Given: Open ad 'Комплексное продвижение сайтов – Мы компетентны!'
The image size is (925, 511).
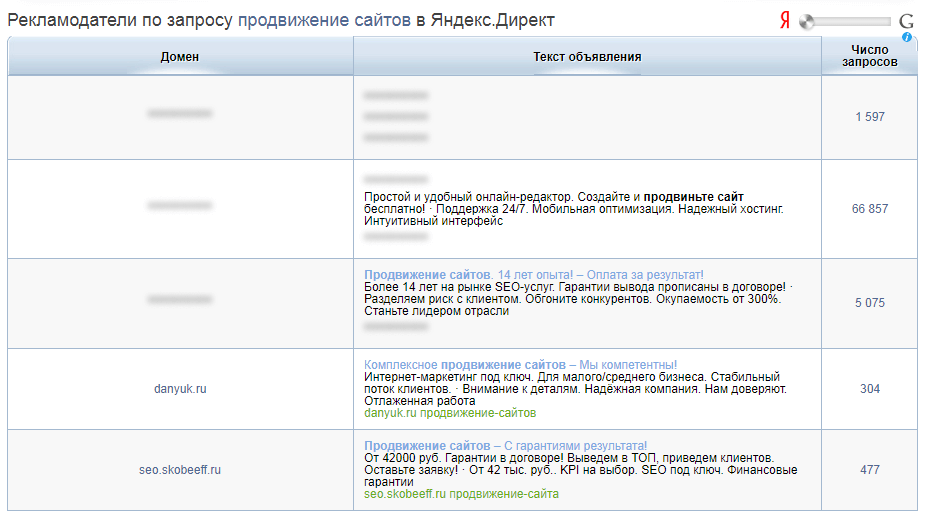Looking at the screenshot, I should [521, 365].
